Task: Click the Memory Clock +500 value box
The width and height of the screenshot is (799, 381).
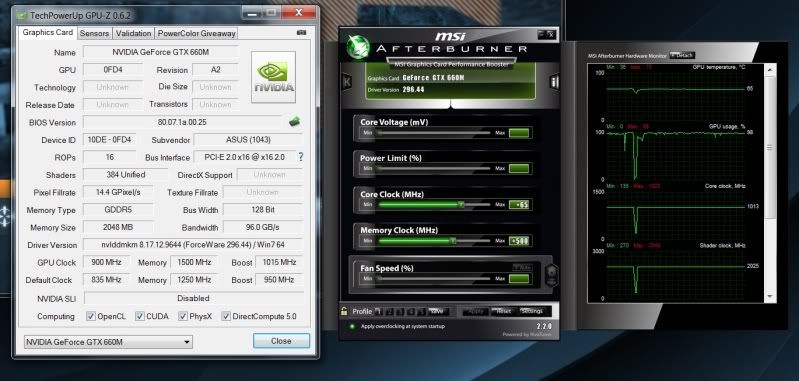Action: click(x=520, y=240)
